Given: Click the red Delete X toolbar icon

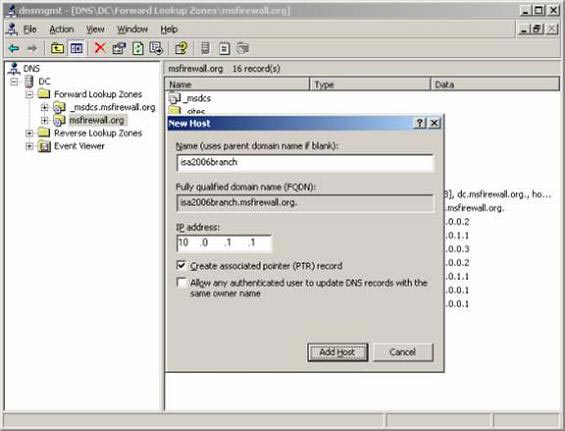Looking at the screenshot, I should click(100, 48).
